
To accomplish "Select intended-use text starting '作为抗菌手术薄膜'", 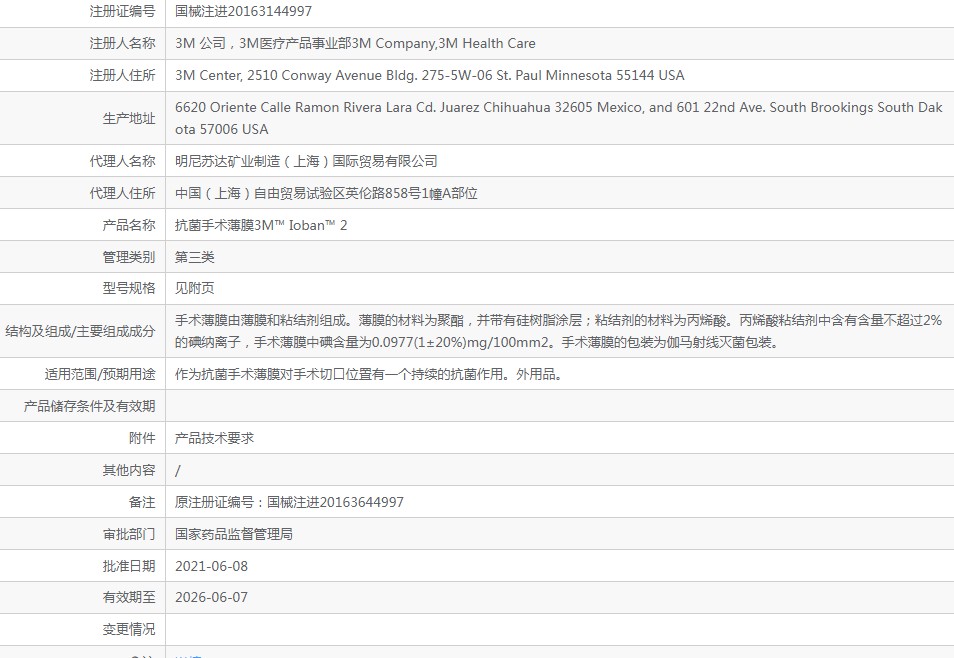I will coord(368,374).
